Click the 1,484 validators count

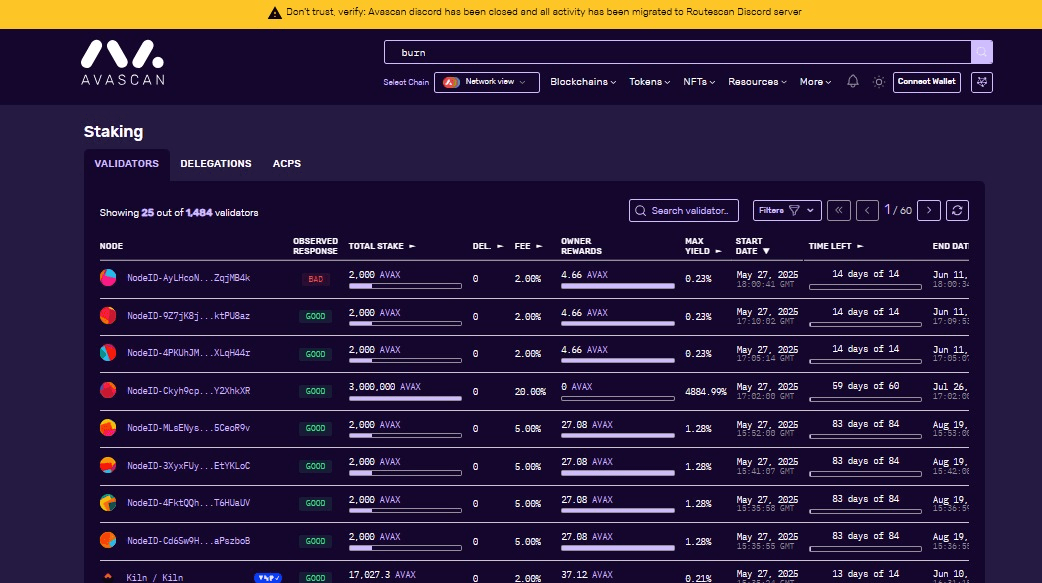click(x=199, y=213)
